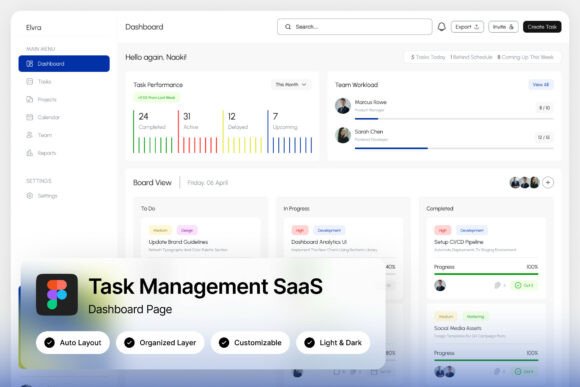Click the Light & Dark pill

tap(333, 343)
